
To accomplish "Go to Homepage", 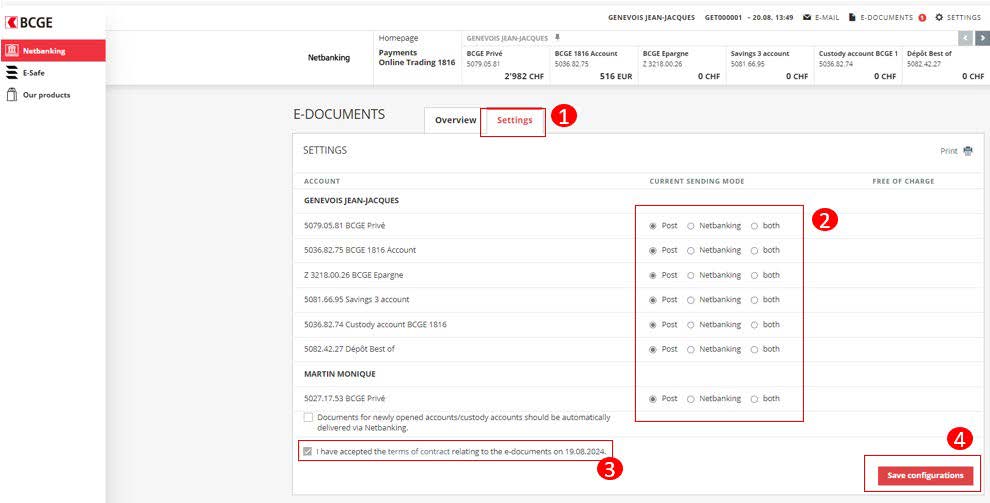I will point(398,38).
